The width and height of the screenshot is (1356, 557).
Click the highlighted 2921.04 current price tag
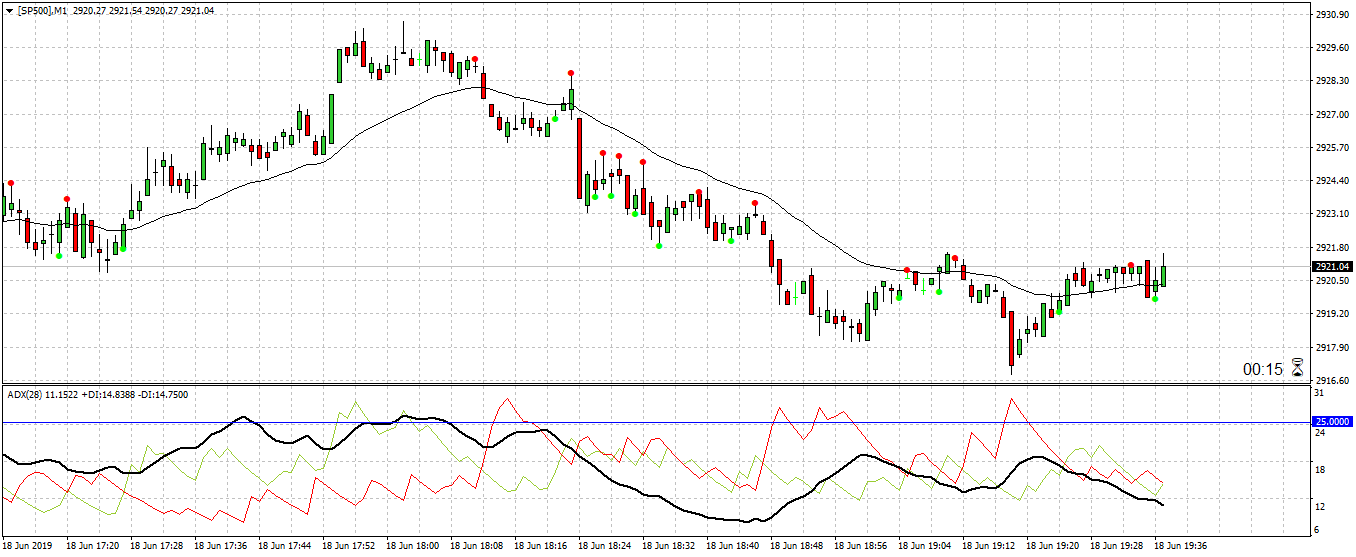pyautogui.click(x=1332, y=267)
